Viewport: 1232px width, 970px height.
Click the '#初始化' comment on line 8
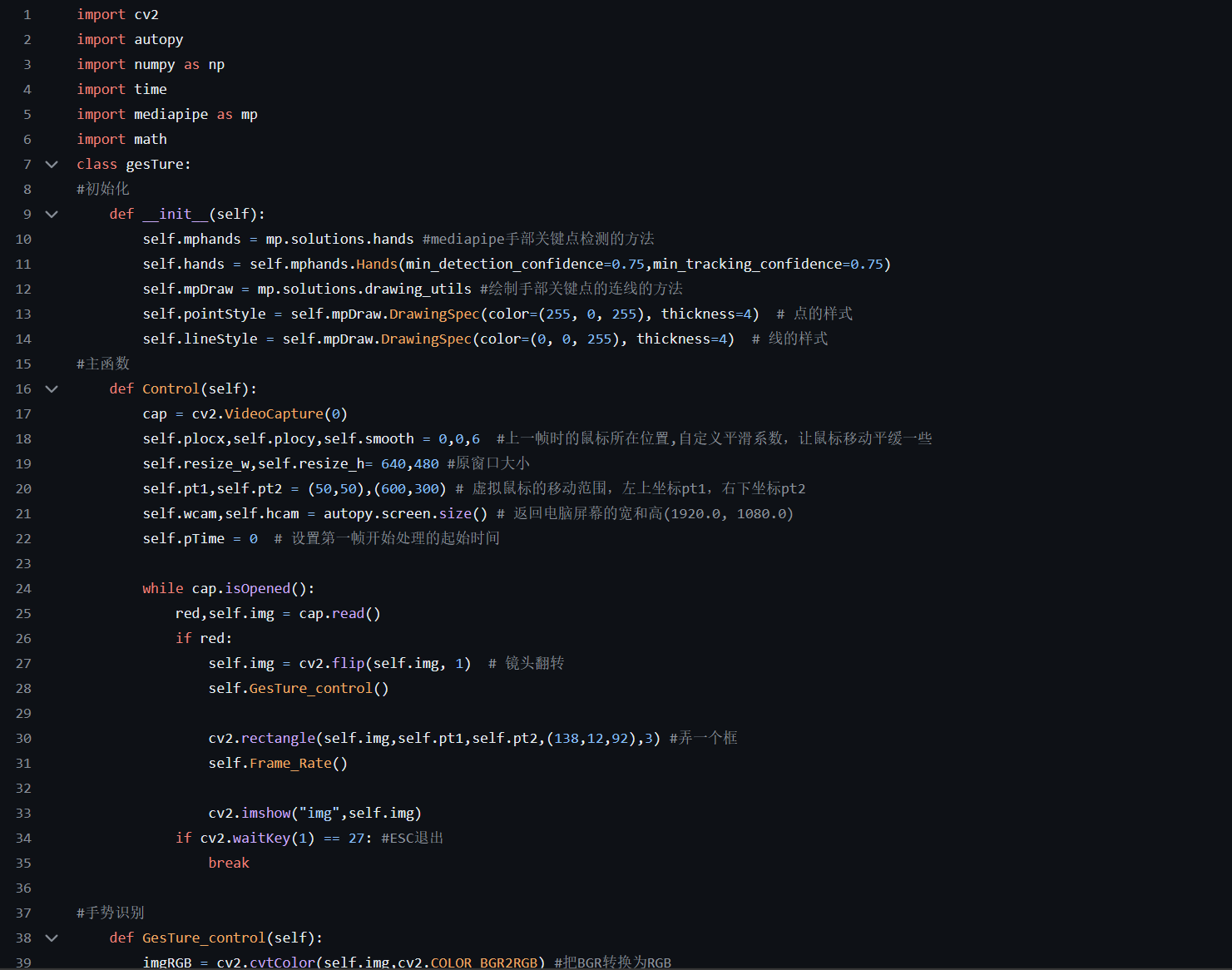[x=103, y=189]
